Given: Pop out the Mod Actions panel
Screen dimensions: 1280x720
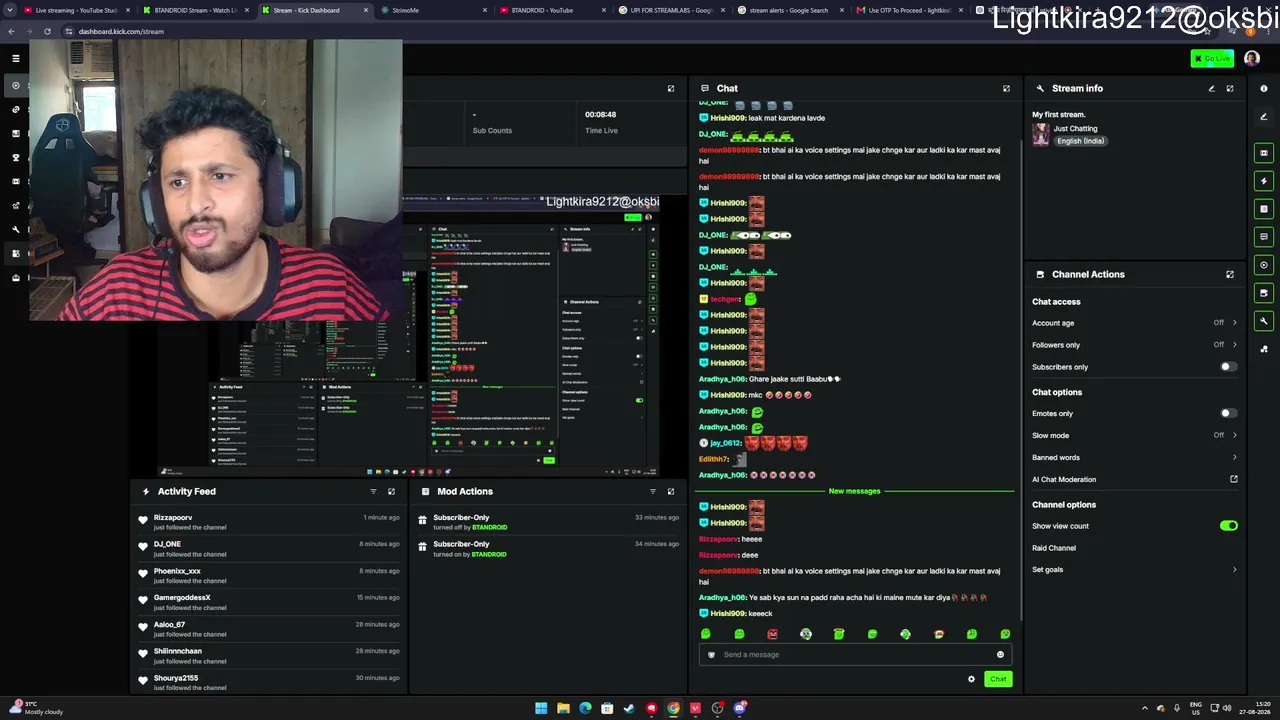Looking at the screenshot, I should click(671, 492).
